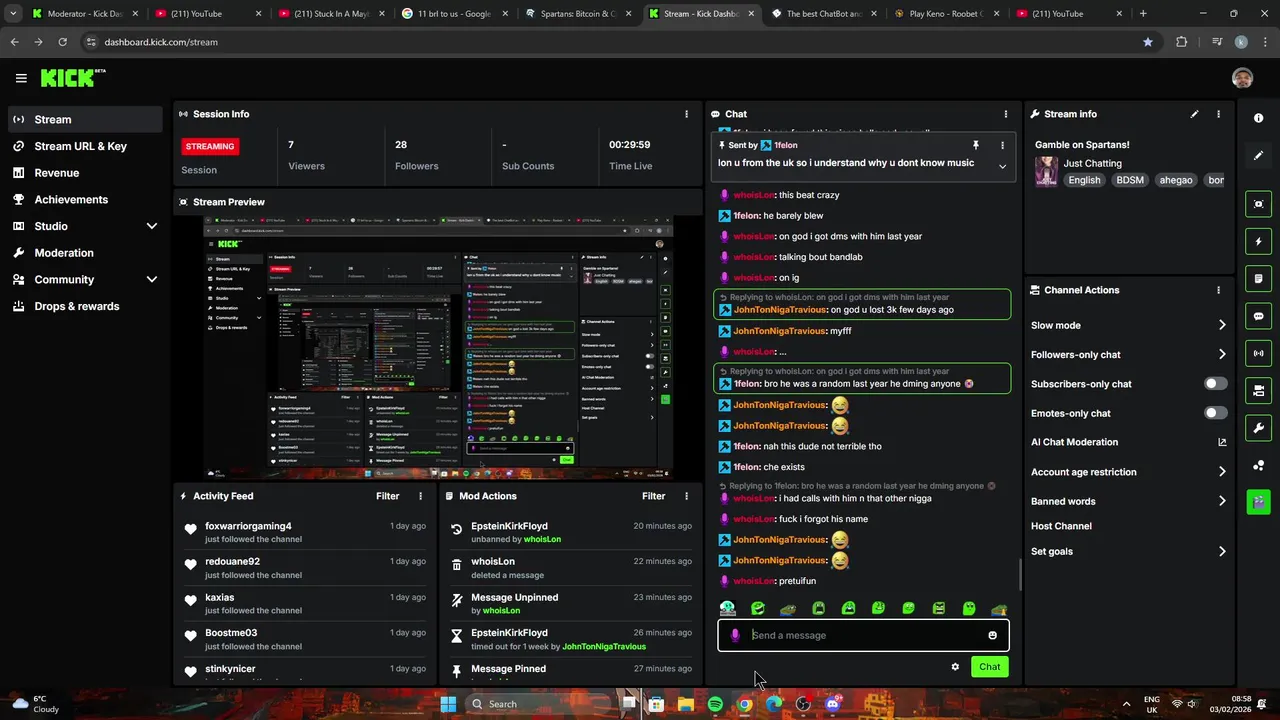Click the Kick logo
Image resolution: width=1280 pixels, height=720 pixels.
(x=72, y=78)
